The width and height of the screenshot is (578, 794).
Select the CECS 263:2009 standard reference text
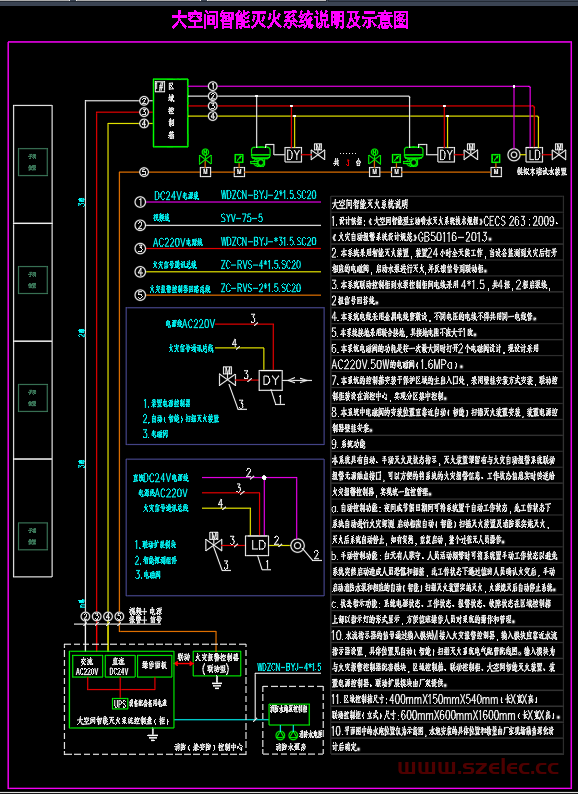(519, 221)
